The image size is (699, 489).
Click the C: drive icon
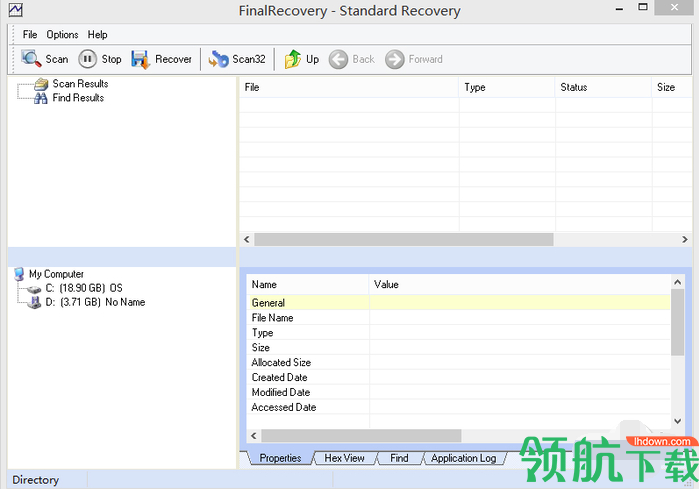coord(34,289)
